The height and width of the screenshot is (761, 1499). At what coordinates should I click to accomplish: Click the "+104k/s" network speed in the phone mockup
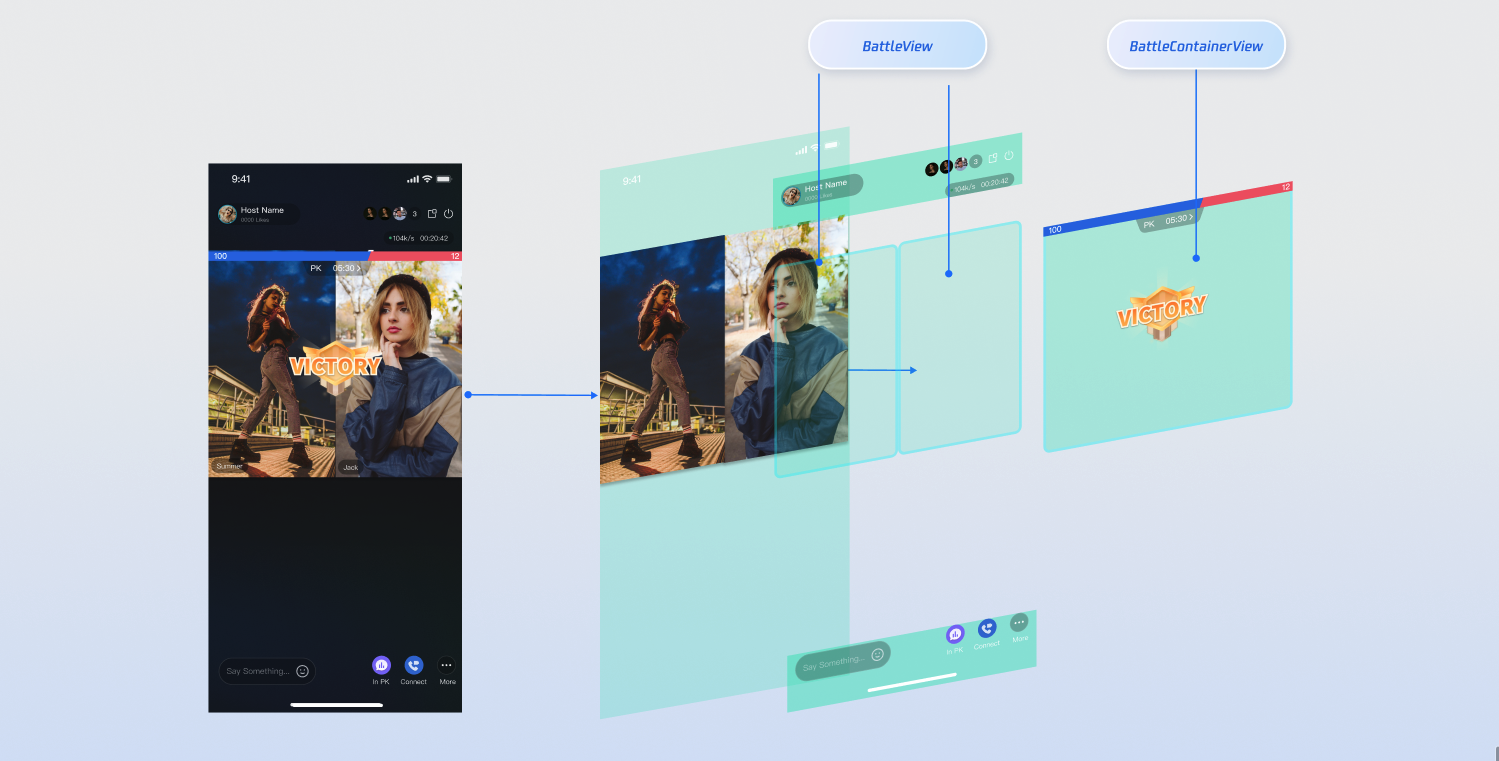(401, 239)
